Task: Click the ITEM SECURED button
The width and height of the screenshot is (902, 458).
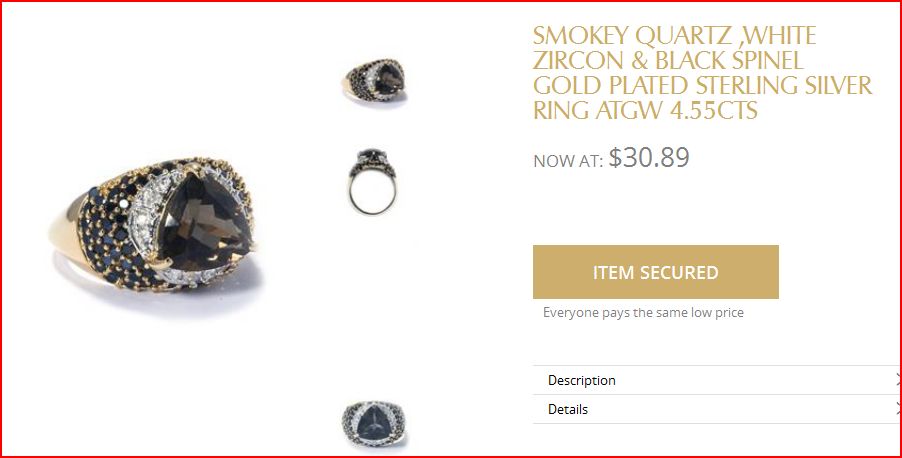Action: pos(656,272)
